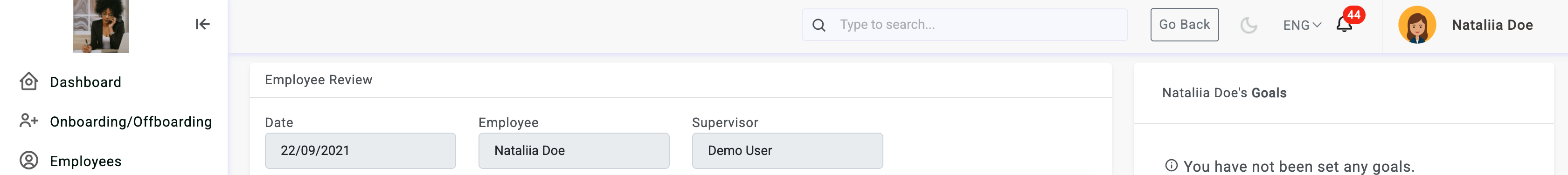This screenshot has width=1568, height=175.
Task: Open the Dashboard menu item
Action: point(85,82)
